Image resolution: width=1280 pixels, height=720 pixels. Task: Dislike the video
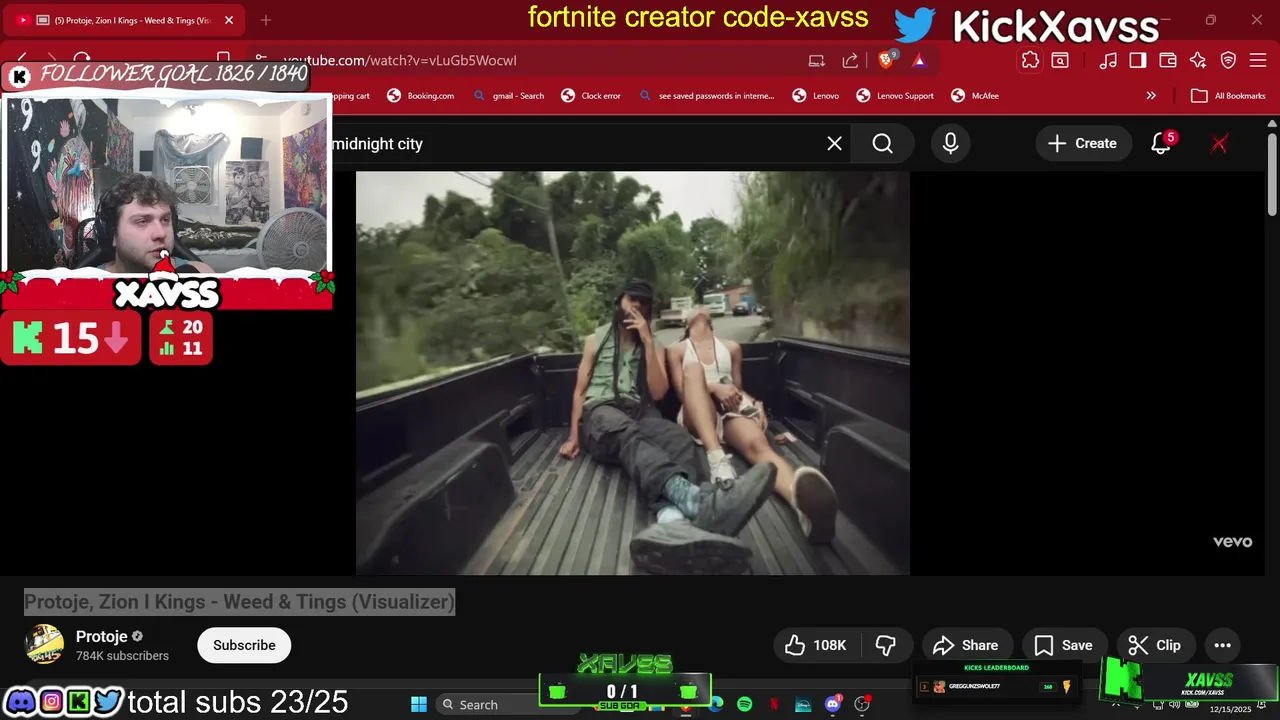pos(886,645)
